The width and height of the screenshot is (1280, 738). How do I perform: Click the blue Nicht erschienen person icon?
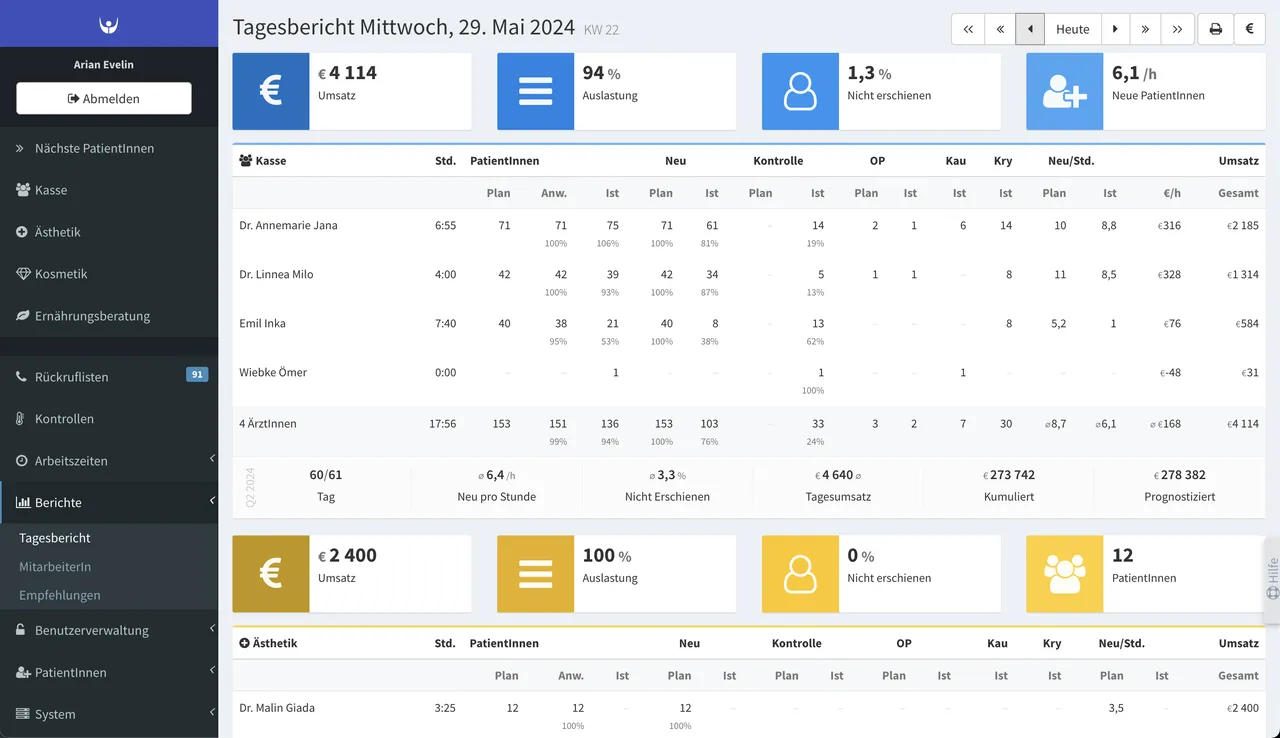800,91
